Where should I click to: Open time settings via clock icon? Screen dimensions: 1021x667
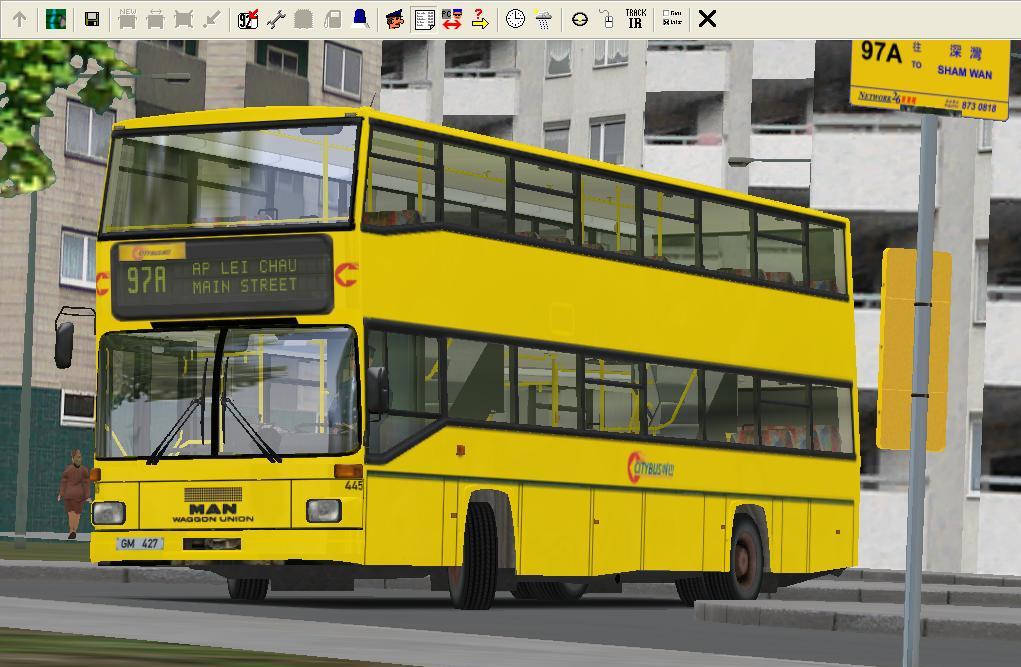pos(515,19)
